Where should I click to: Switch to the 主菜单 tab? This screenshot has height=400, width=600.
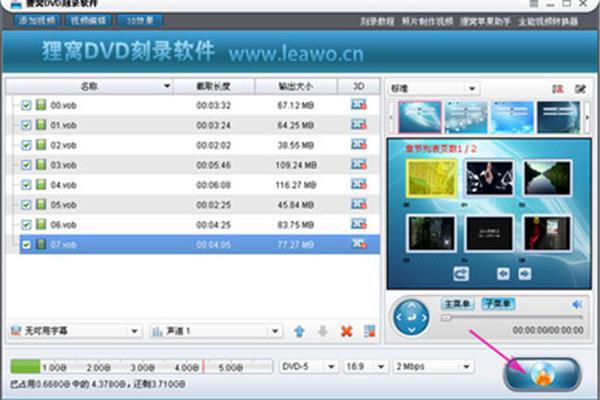click(x=458, y=304)
